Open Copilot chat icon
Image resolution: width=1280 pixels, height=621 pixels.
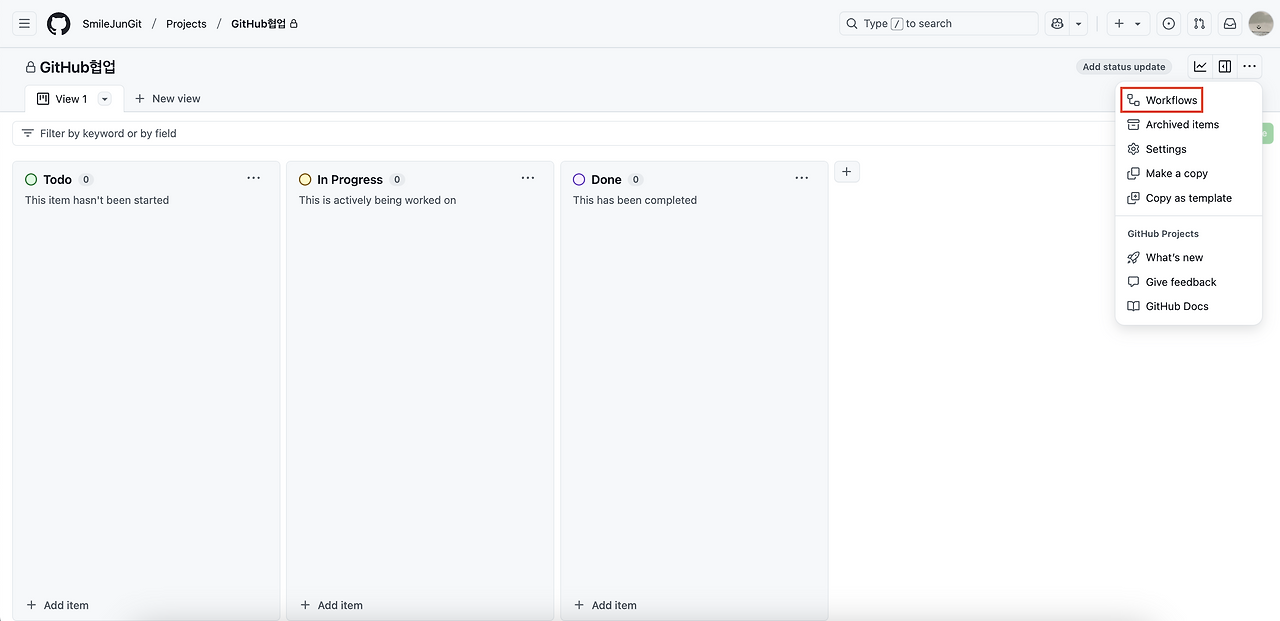pos(1057,23)
